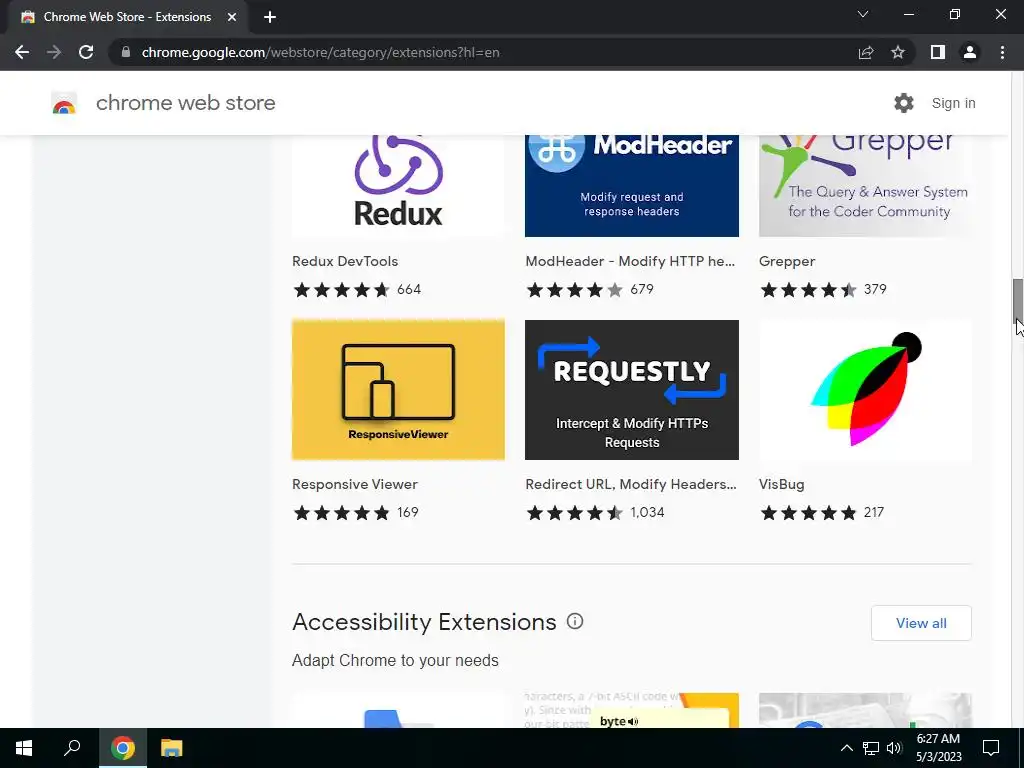Open the VisBug extension thumbnail
The width and height of the screenshot is (1024, 768).
coord(865,390)
